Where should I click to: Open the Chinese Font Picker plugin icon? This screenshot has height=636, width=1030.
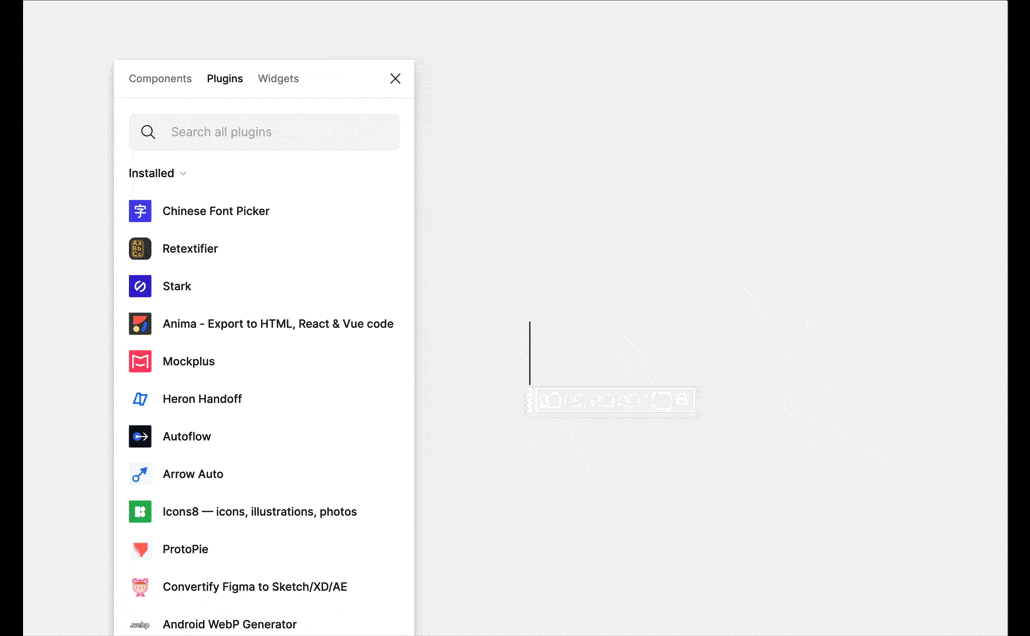140,211
